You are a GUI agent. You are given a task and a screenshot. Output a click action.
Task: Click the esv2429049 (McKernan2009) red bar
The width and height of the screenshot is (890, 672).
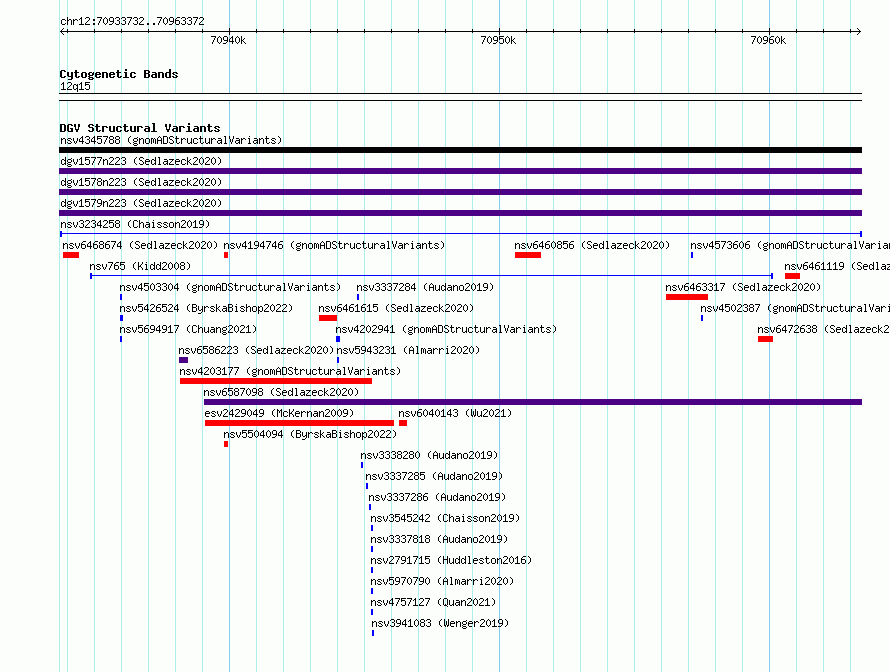[299, 423]
